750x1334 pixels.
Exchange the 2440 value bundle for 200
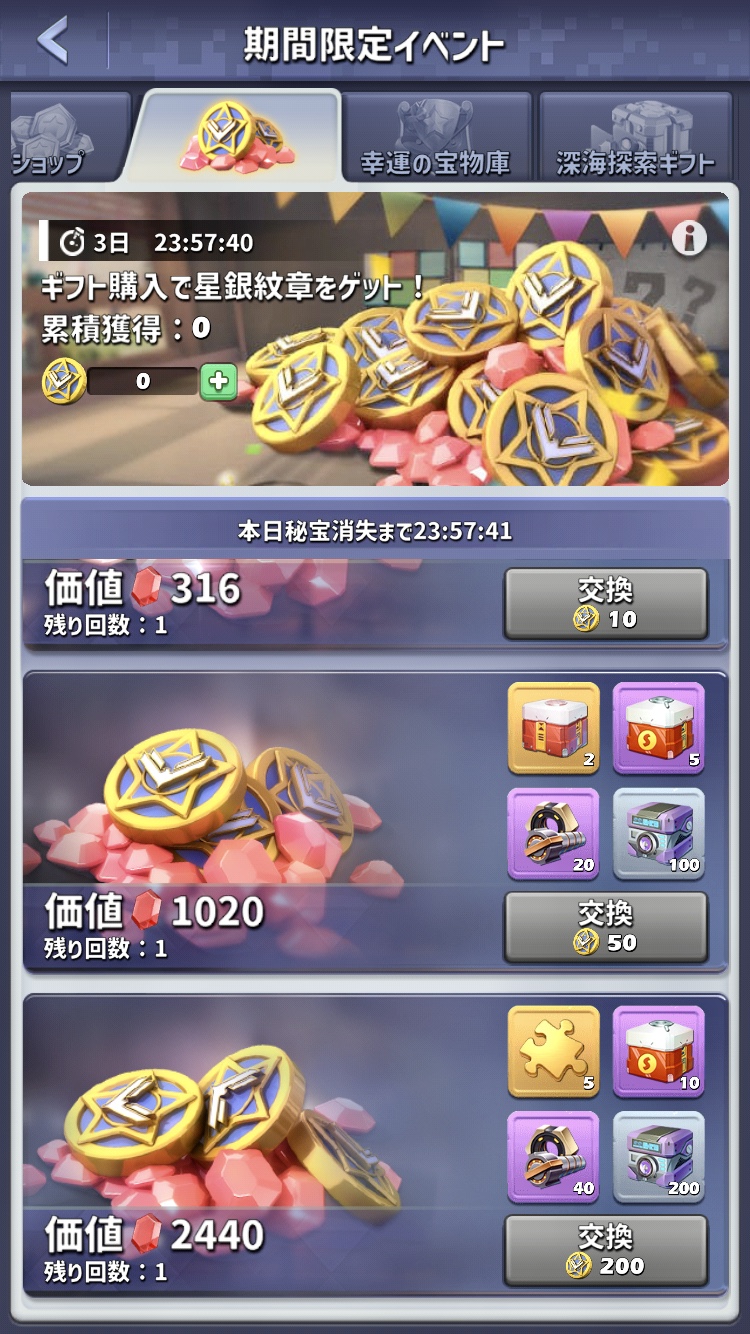click(606, 1250)
